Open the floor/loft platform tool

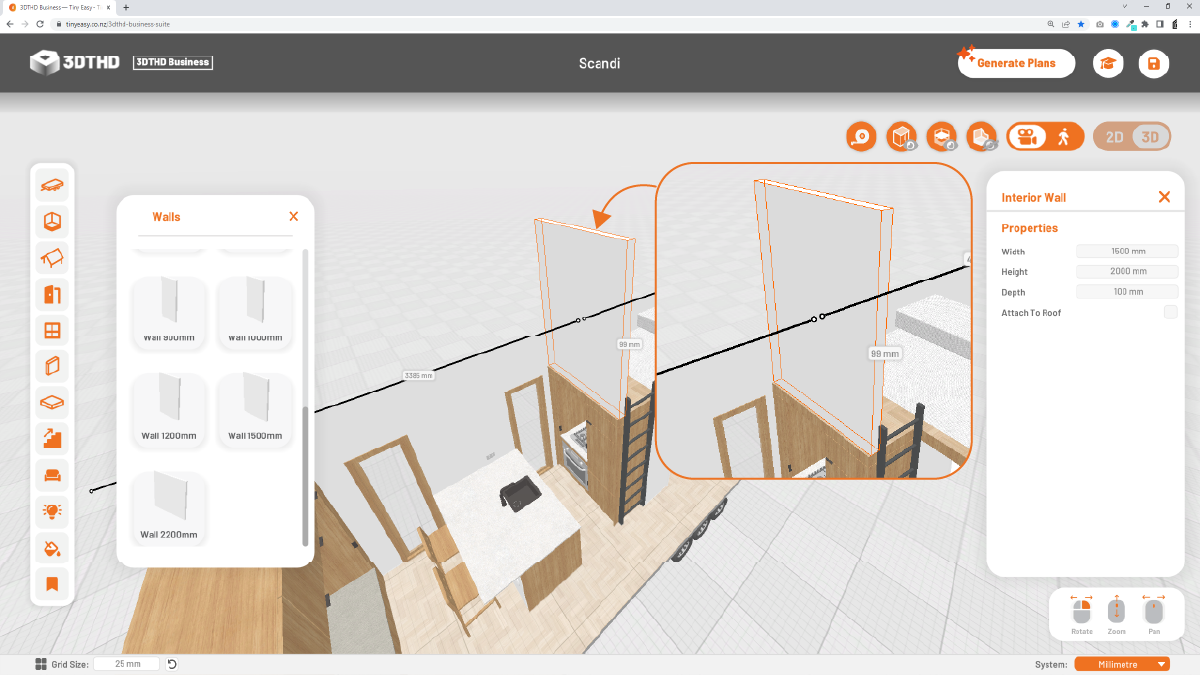pyautogui.click(x=52, y=402)
